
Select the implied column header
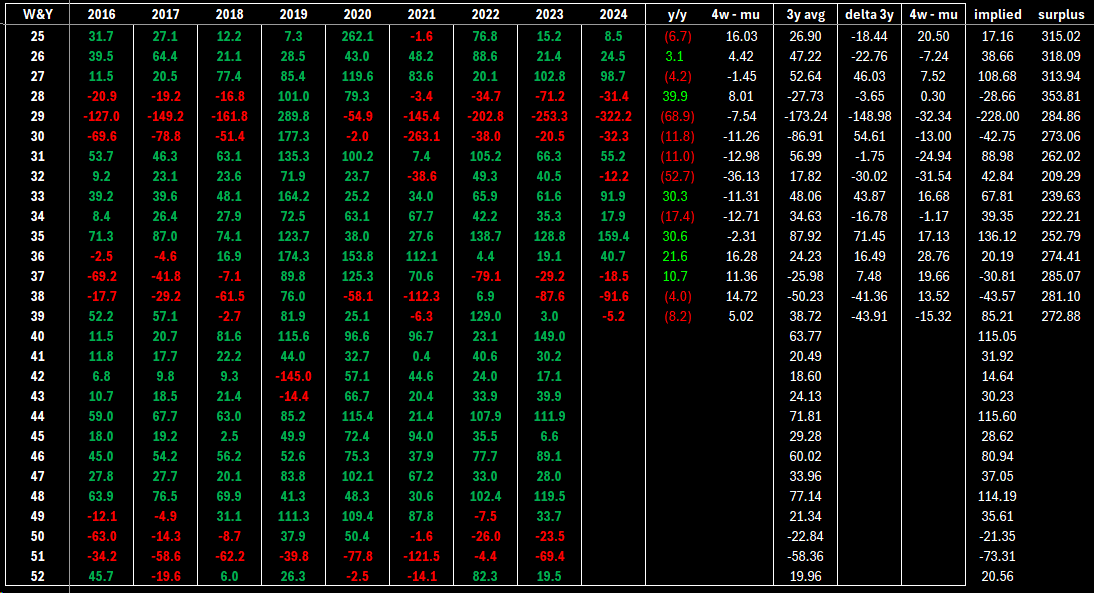998,15
